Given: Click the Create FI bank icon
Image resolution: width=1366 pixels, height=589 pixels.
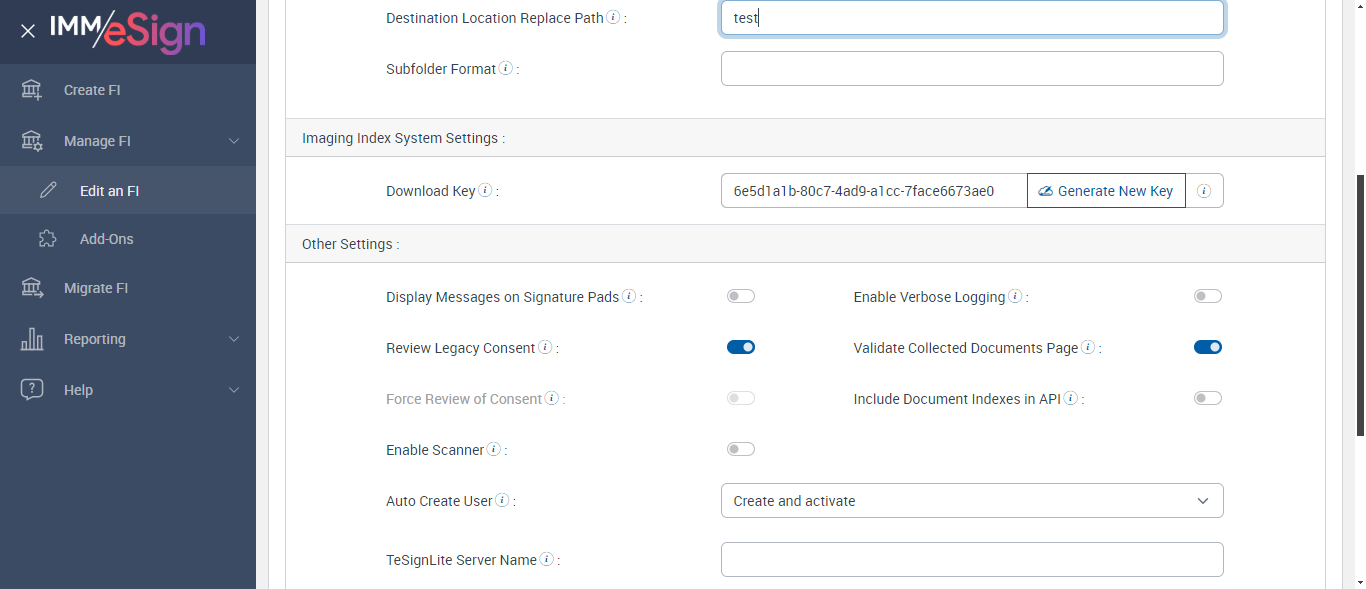Looking at the screenshot, I should (x=32, y=90).
